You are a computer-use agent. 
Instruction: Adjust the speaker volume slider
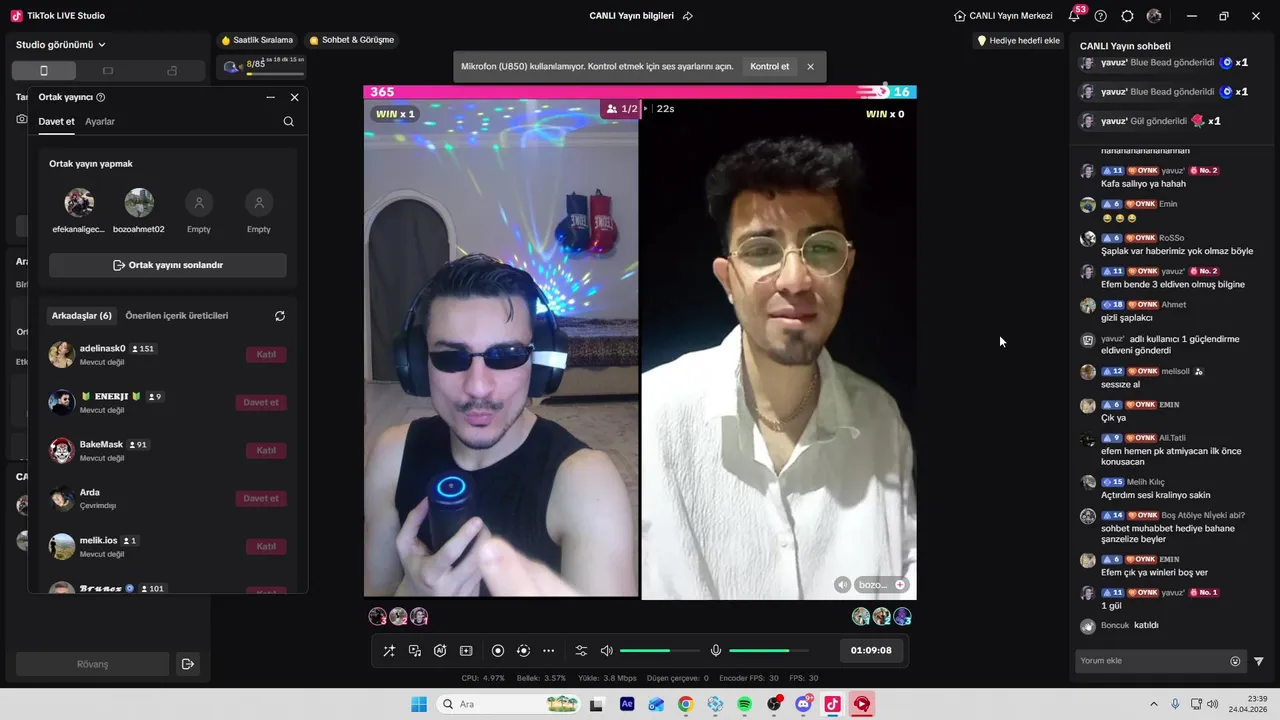[660, 651]
